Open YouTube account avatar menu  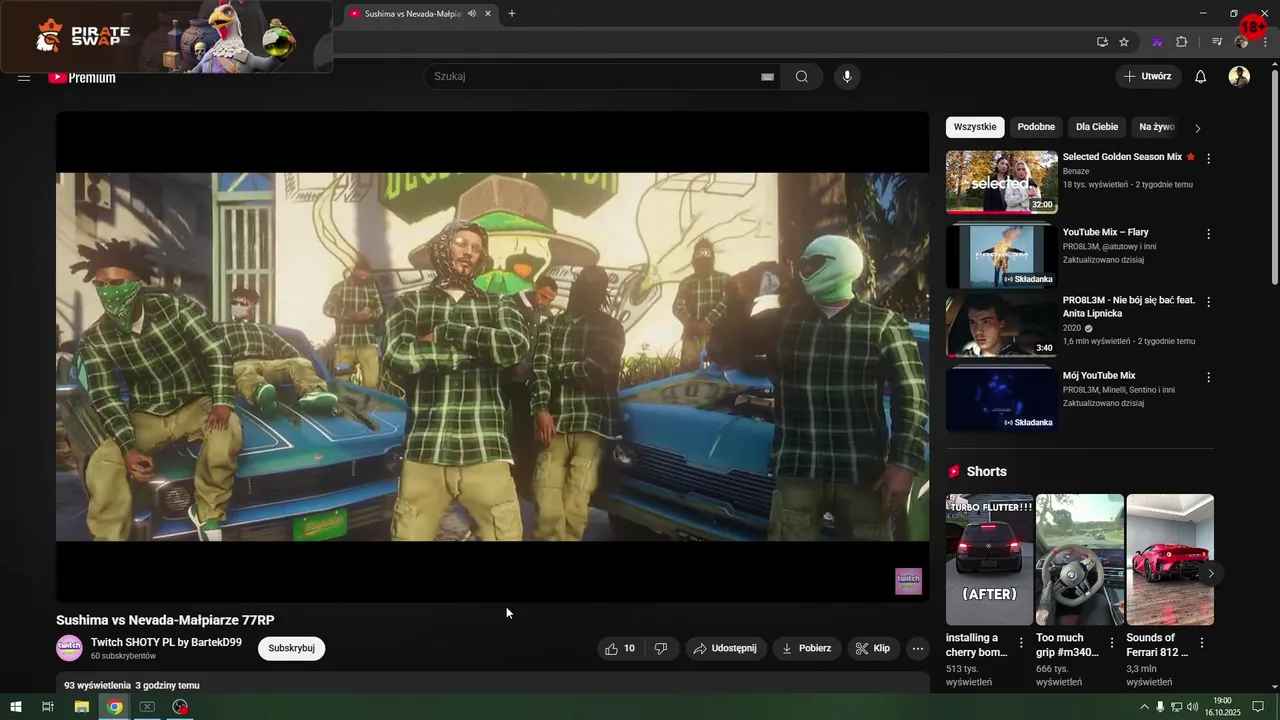click(1239, 77)
